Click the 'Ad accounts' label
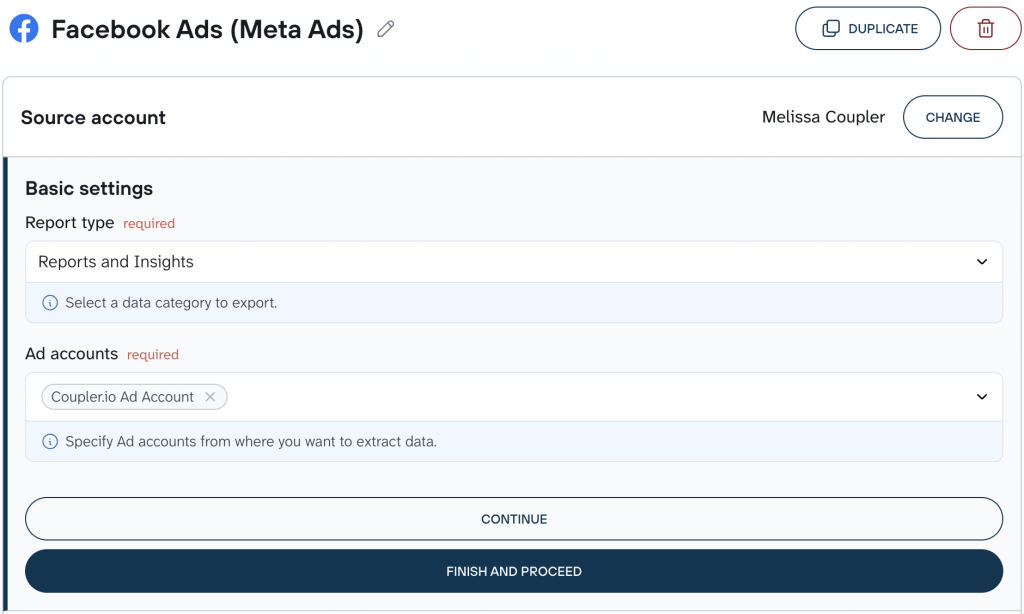 72,354
